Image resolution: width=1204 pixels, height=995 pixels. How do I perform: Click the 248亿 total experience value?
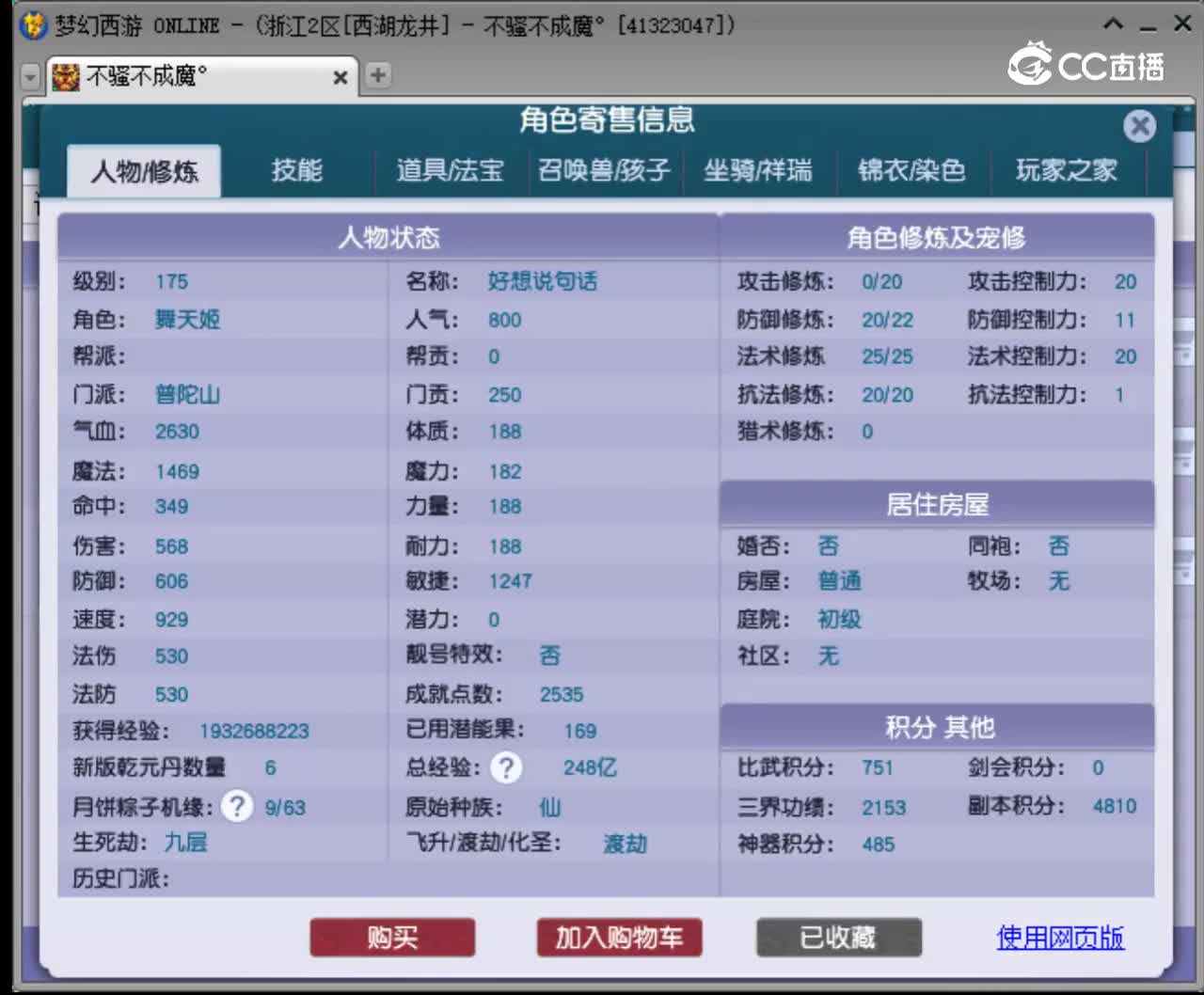point(590,768)
